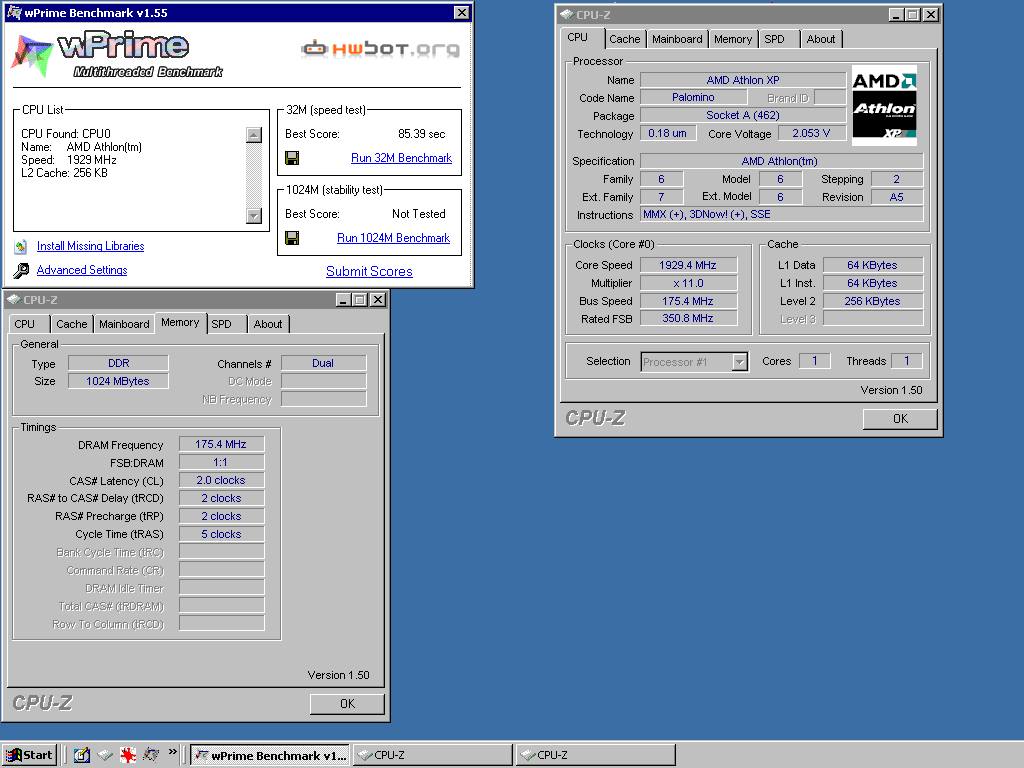Run the 32M Benchmark

click(x=401, y=158)
